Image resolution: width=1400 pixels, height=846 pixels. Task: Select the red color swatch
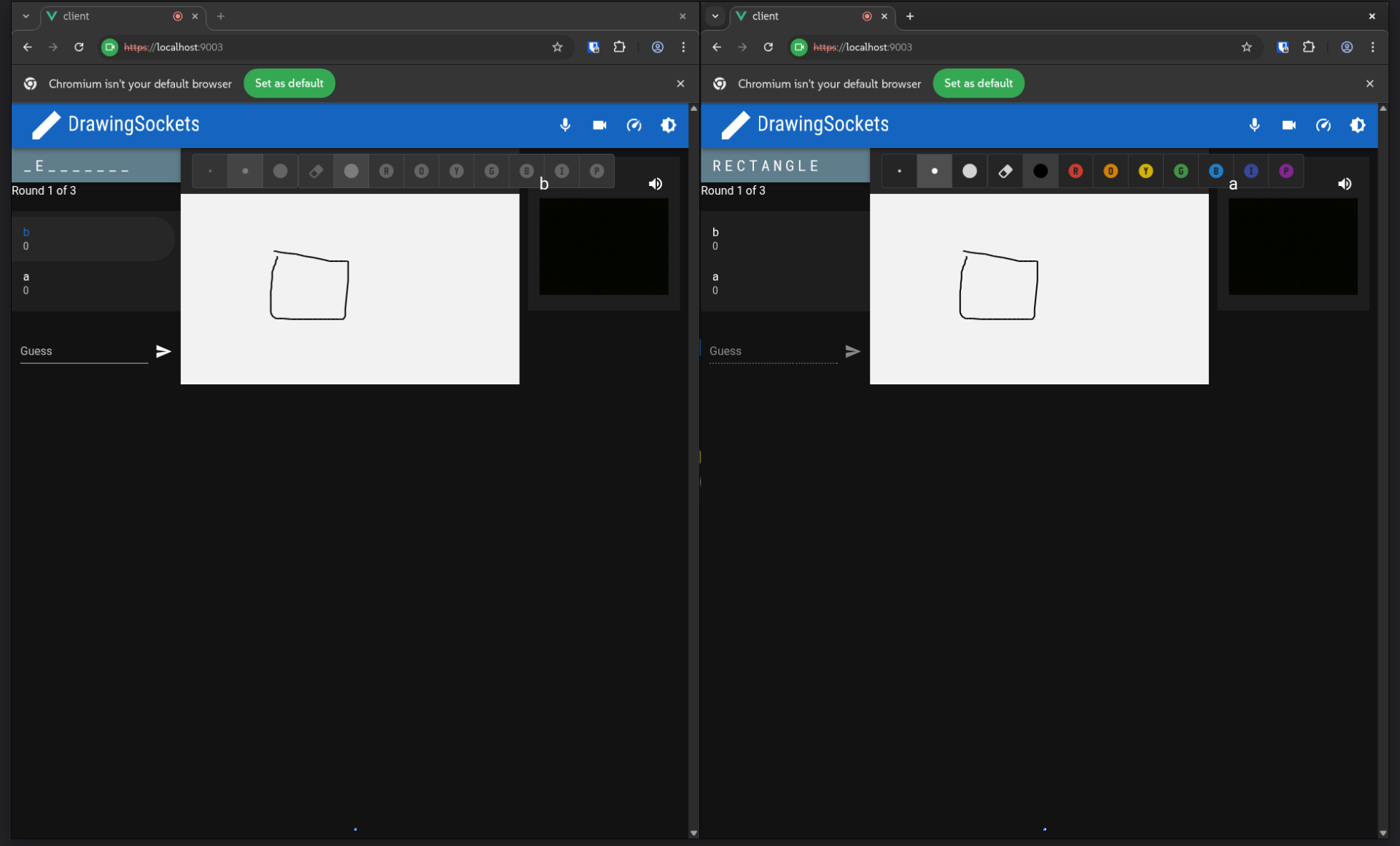(1076, 171)
